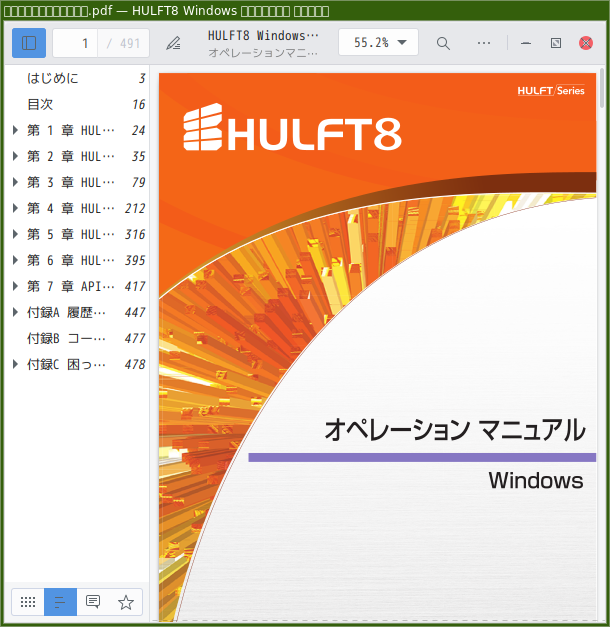Screen dimensions: 610x627
Task: Expand 付録C 困っ outline entry
Action: [15, 364]
